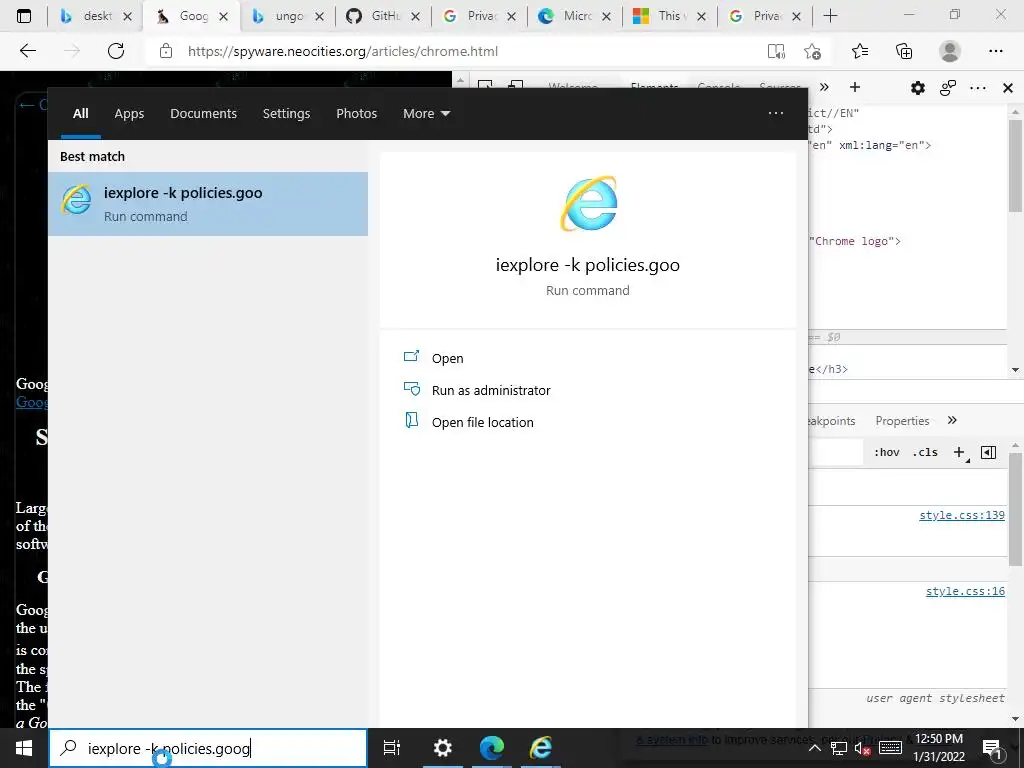Toggle .cls class editor

[x=925, y=452]
